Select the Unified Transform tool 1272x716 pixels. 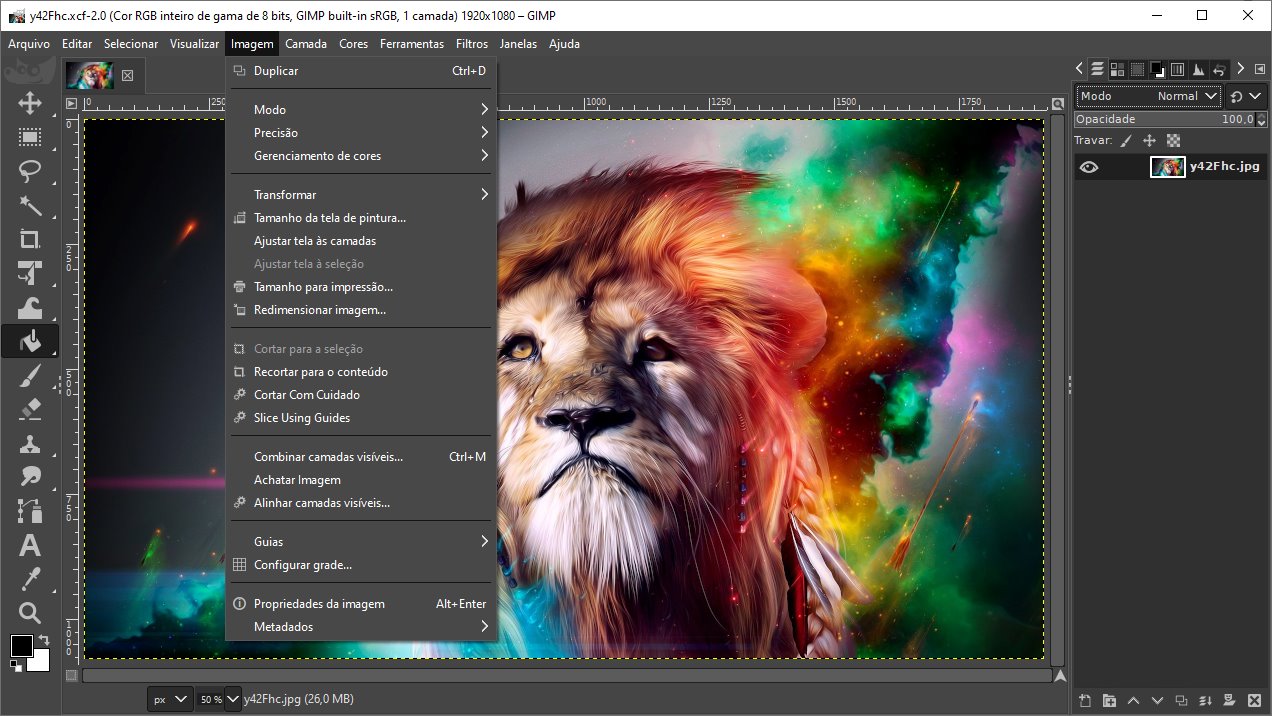click(x=30, y=273)
